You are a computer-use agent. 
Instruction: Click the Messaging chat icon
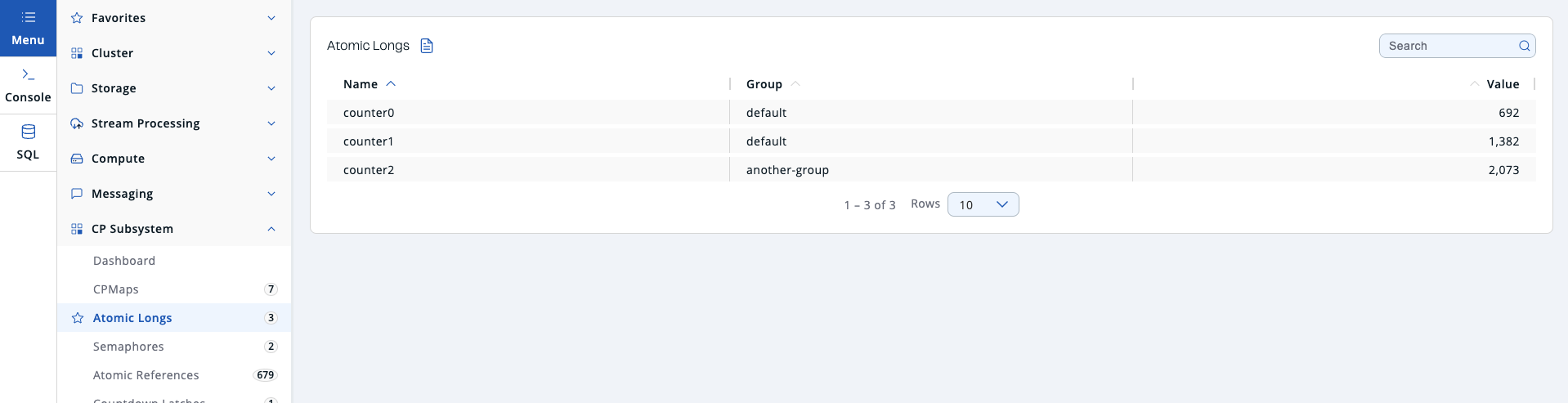tap(77, 194)
